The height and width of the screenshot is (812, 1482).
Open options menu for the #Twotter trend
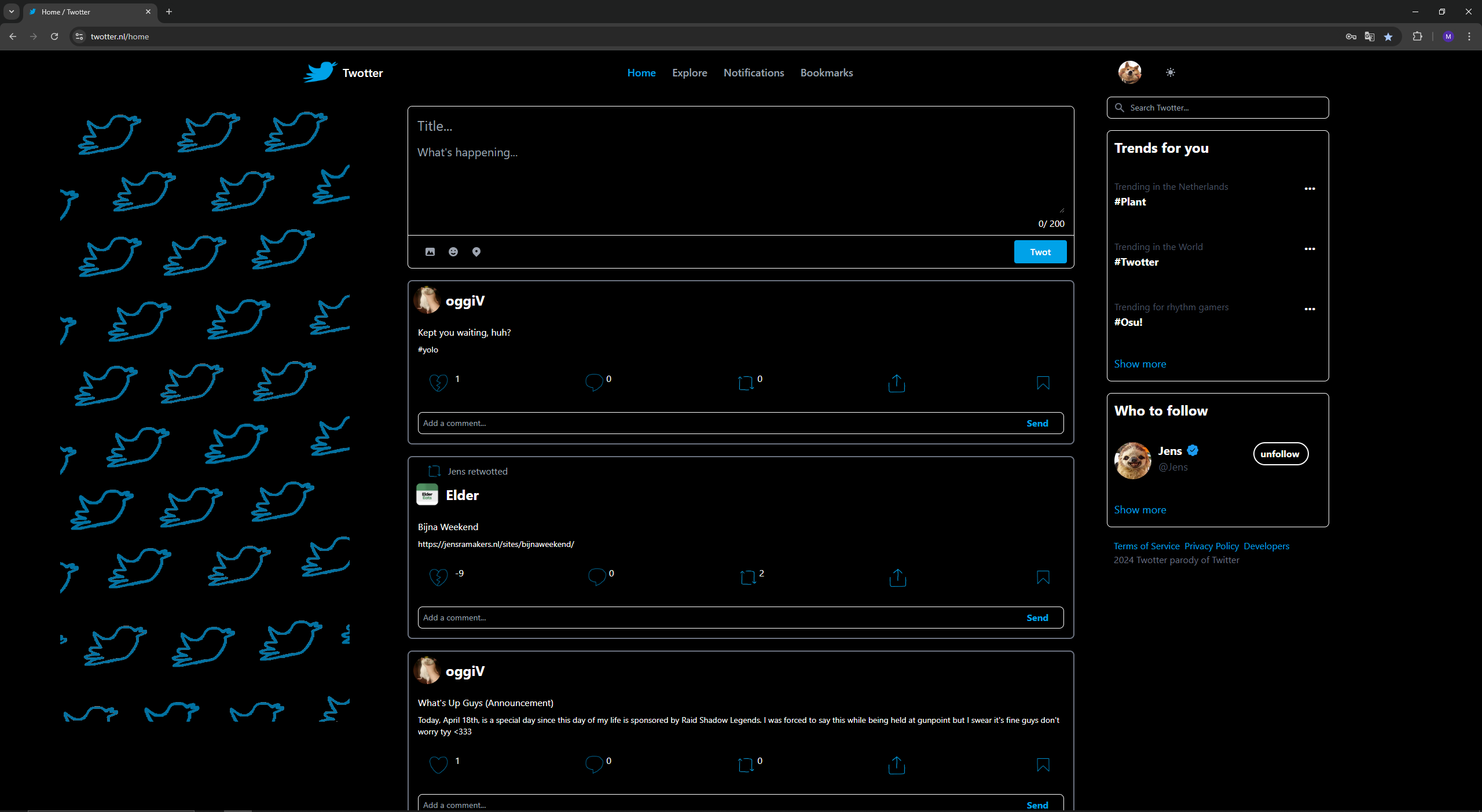pos(1309,248)
